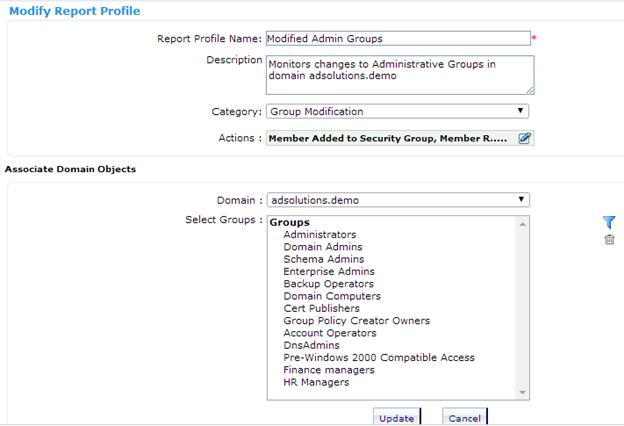This screenshot has height=426, width=624.
Task: Select Schema Admins group
Action: pos(324,259)
